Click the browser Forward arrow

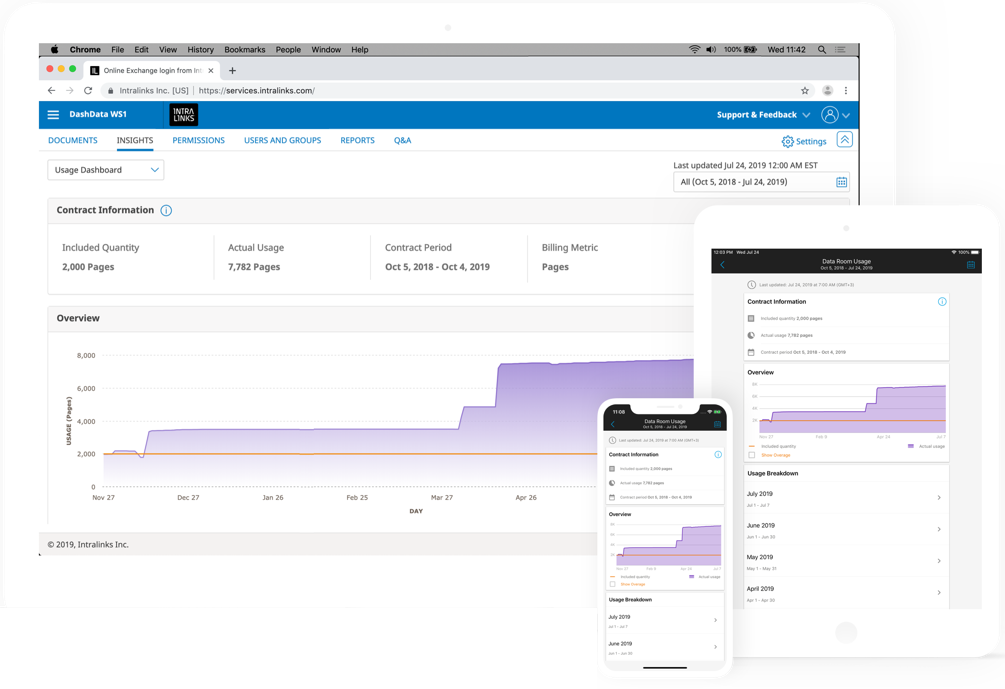69,90
